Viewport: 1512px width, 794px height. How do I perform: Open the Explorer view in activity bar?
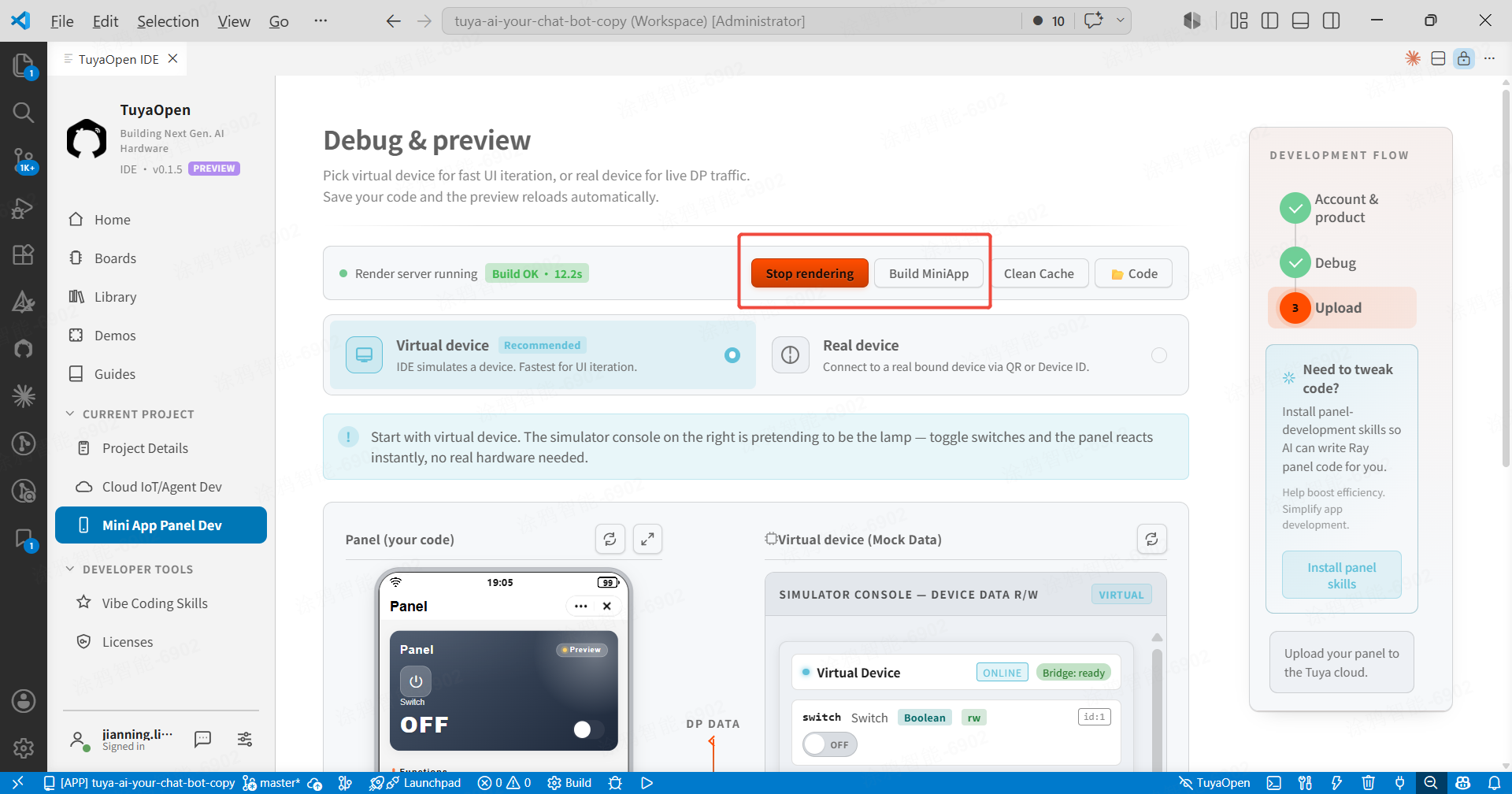pos(24,65)
